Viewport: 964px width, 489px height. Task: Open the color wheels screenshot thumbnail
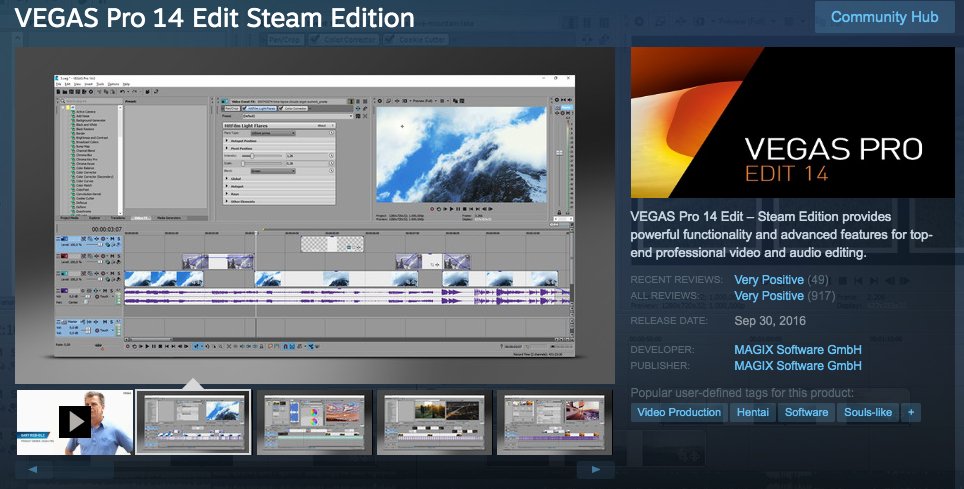[x=314, y=422]
